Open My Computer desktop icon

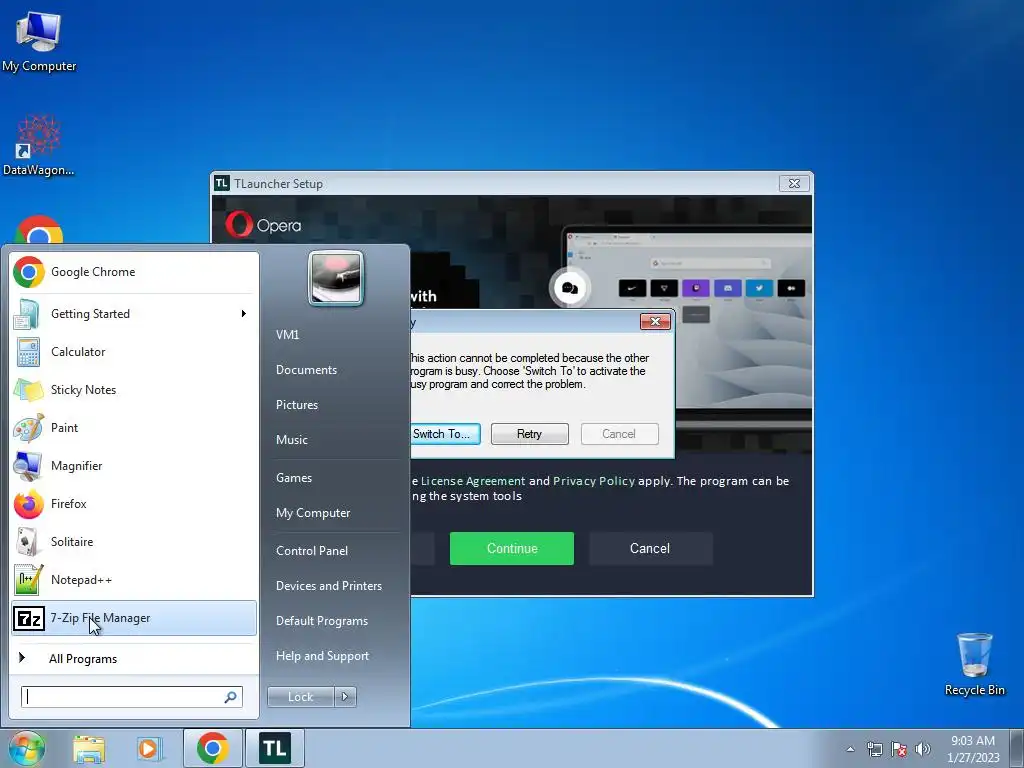point(39,41)
